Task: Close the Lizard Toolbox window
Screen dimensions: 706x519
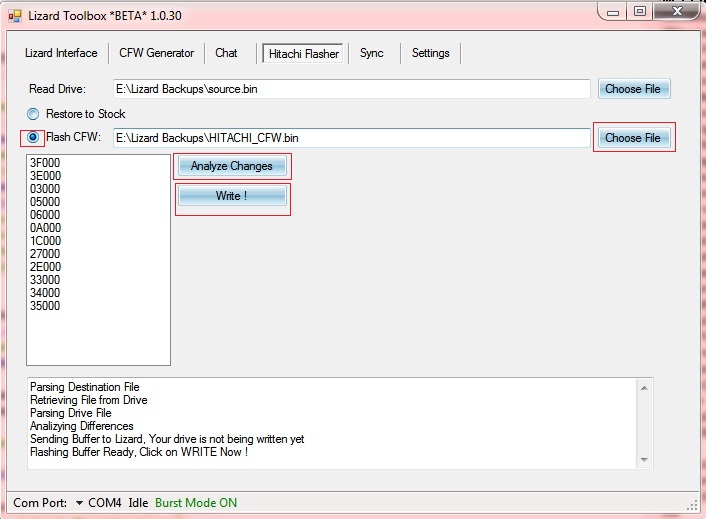Action: point(677,11)
